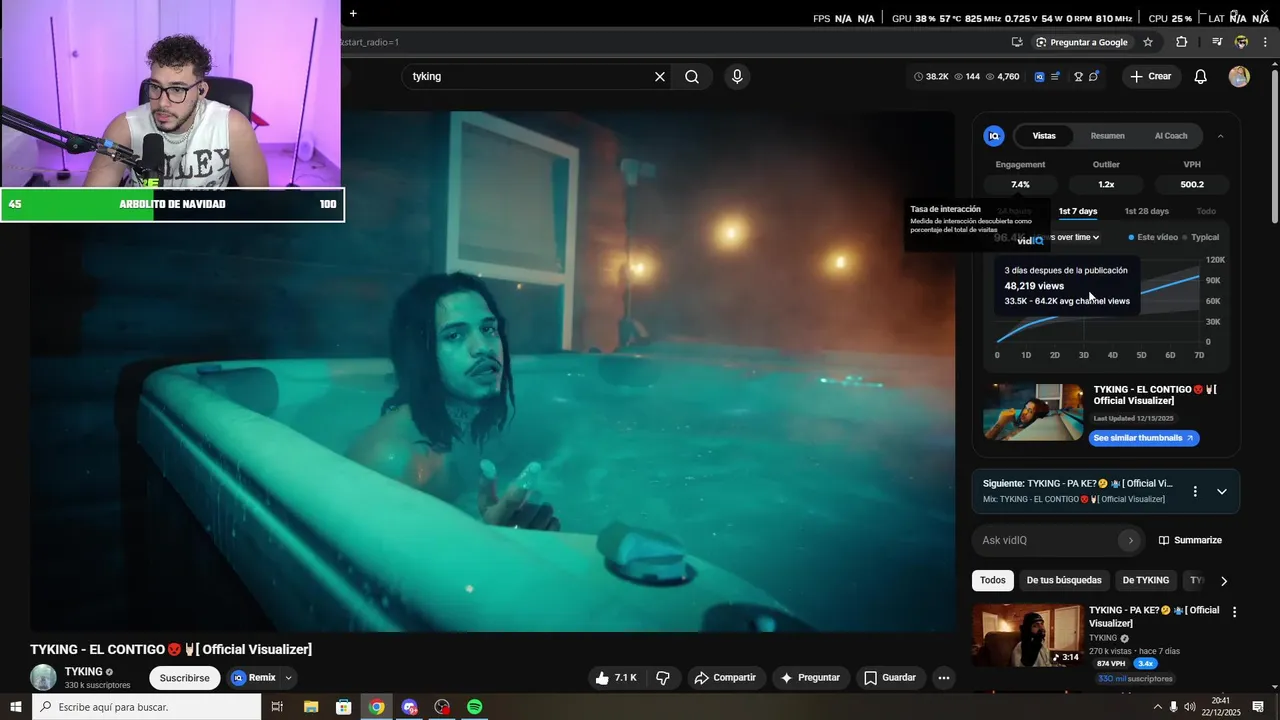
Task: Click the Suscribirse button
Action: [x=185, y=678]
